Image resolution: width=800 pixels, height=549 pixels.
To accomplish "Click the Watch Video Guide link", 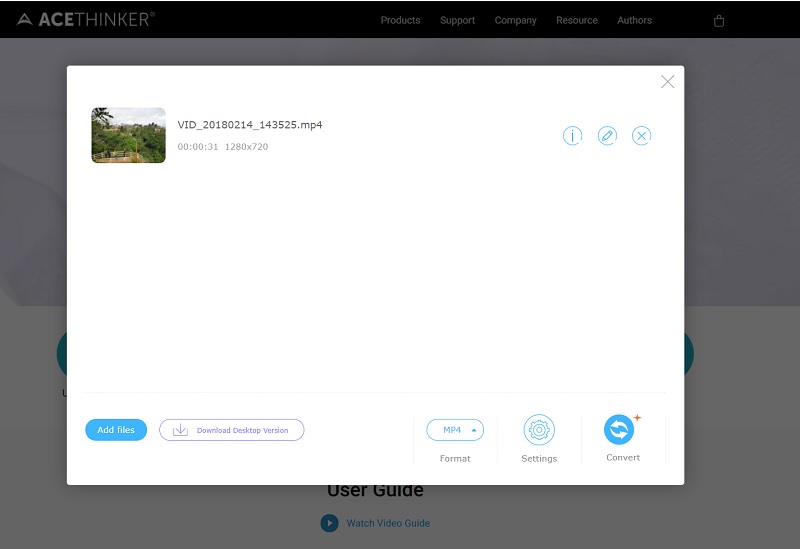I will click(x=388, y=523).
